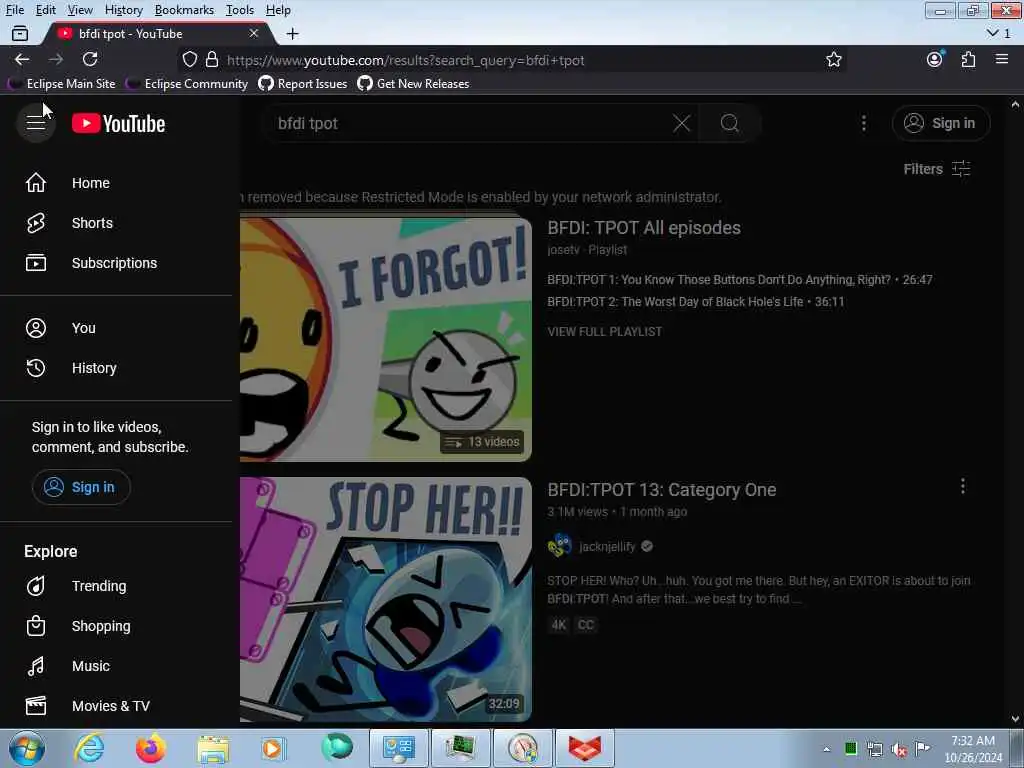Clear the search box with X
This screenshot has width=1024, height=768.
click(x=681, y=123)
